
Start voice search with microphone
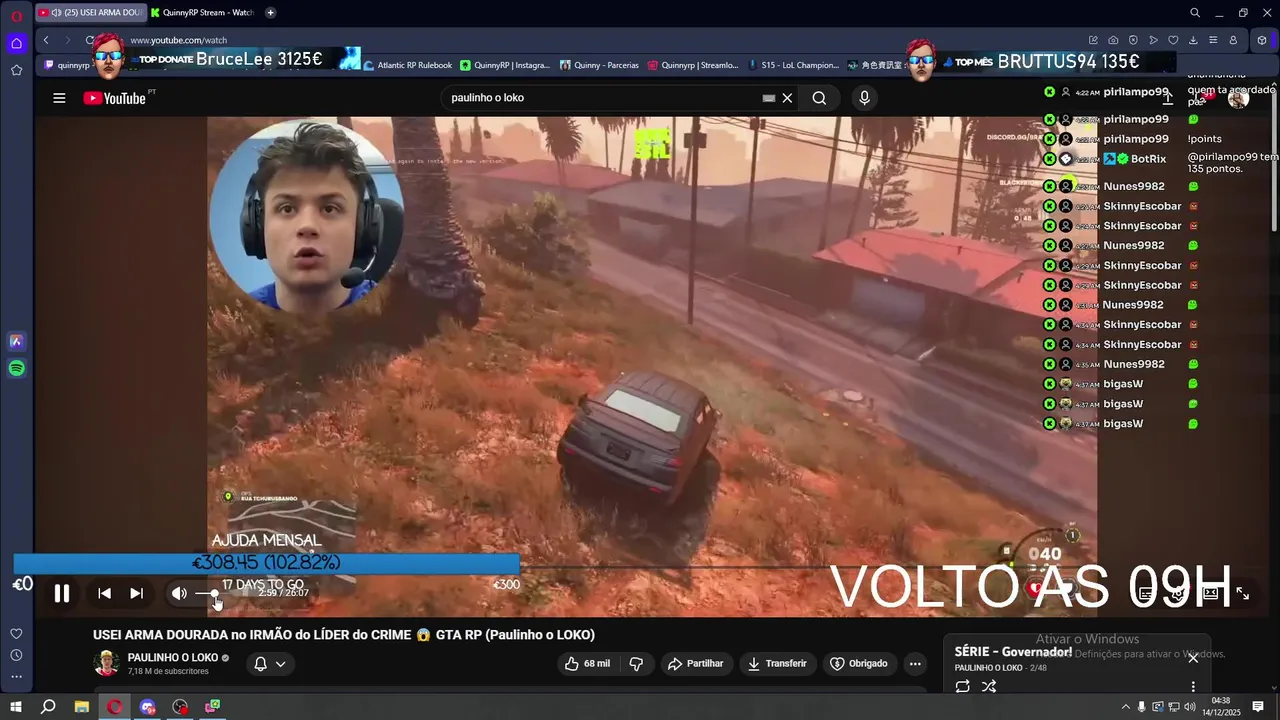pos(864,98)
